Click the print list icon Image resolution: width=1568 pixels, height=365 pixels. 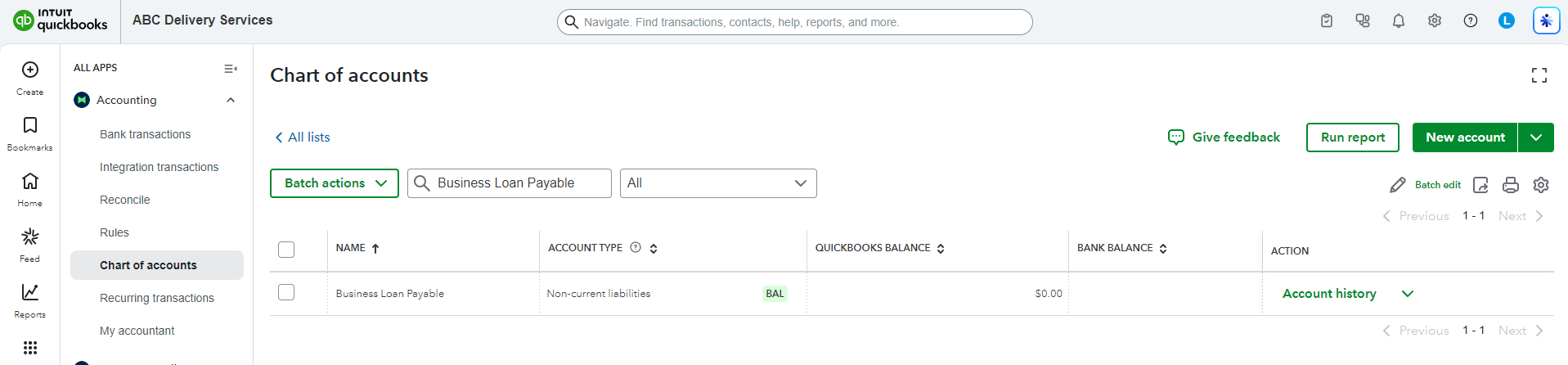pos(1511,185)
